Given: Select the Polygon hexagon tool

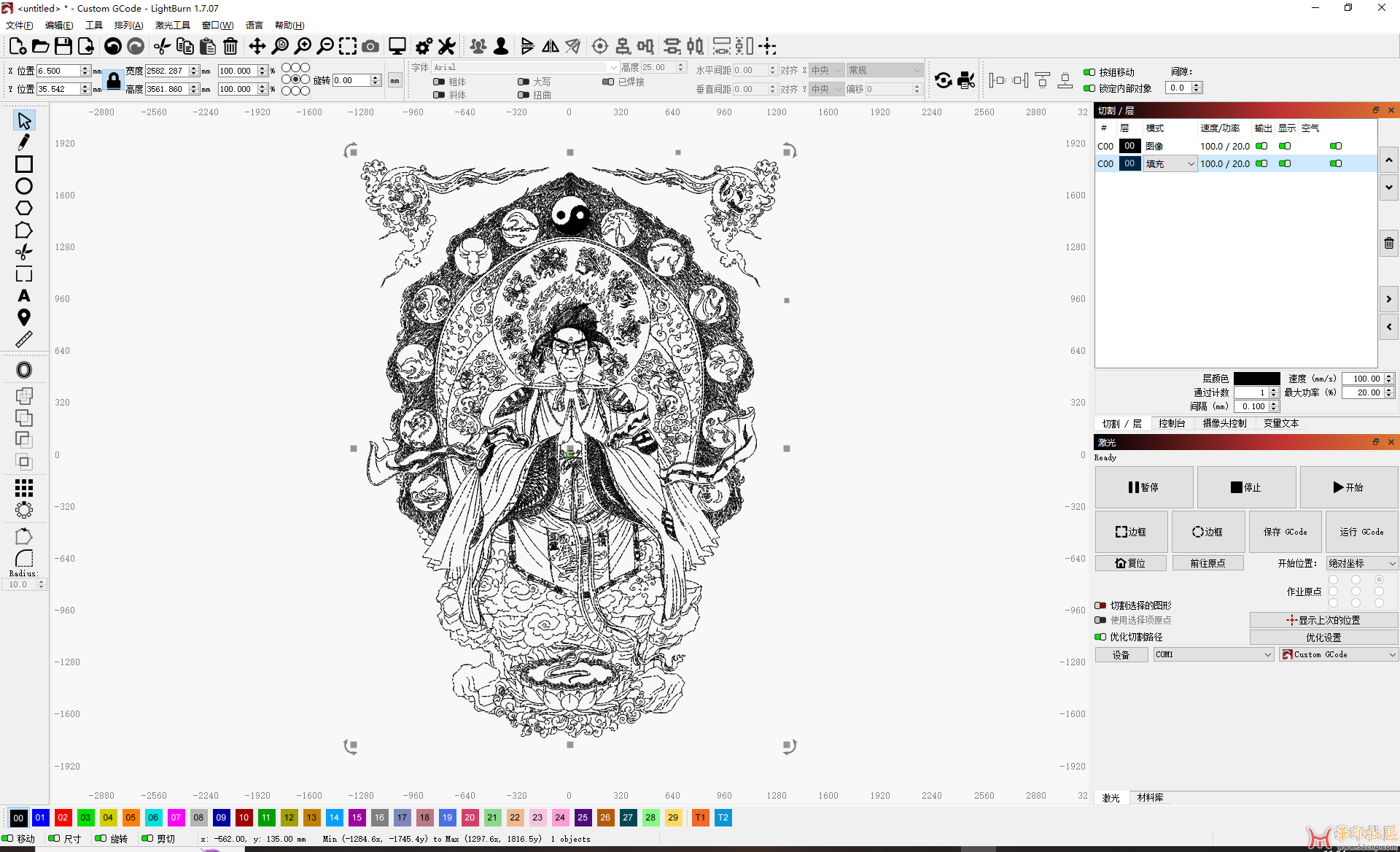Looking at the screenshot, I should 24,208.
